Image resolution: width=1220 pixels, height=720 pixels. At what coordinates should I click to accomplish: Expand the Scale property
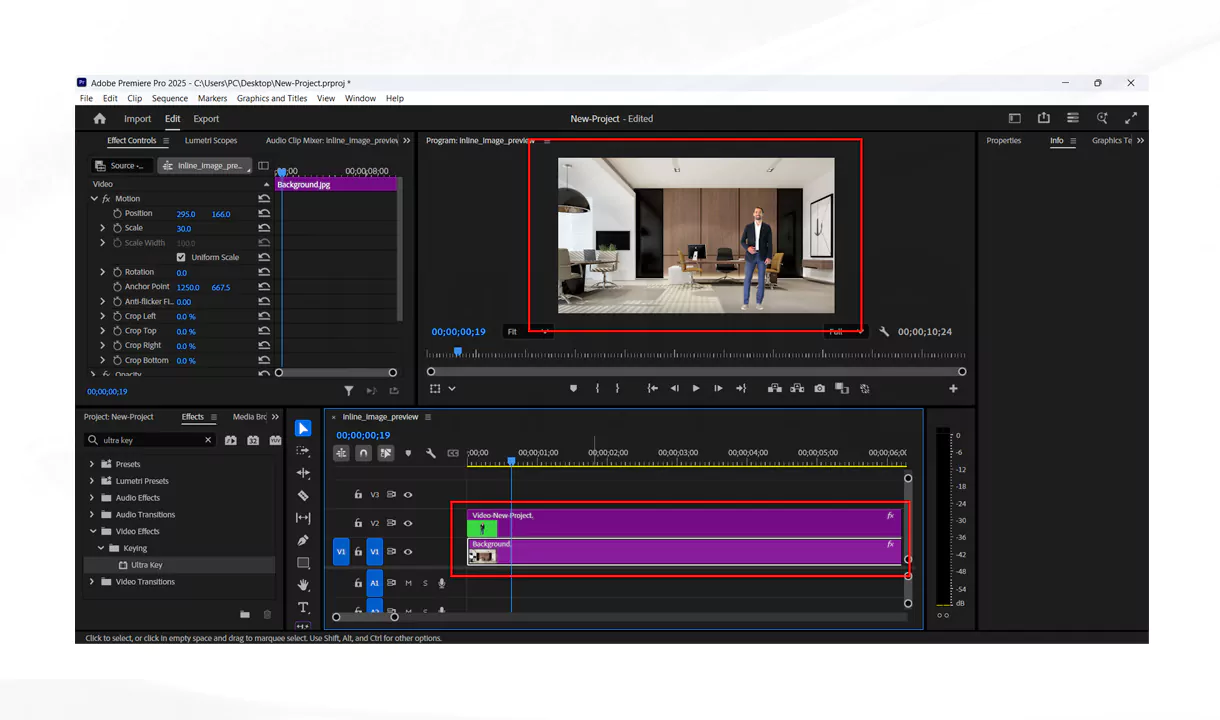coord(102,228)
